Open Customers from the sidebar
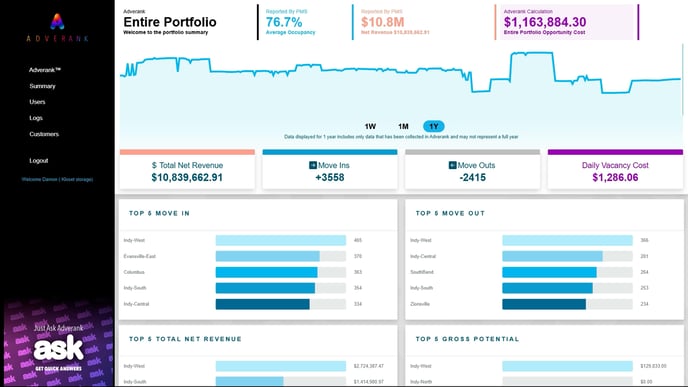The width and height of the screenshot is (688, 387). (44, 134)
